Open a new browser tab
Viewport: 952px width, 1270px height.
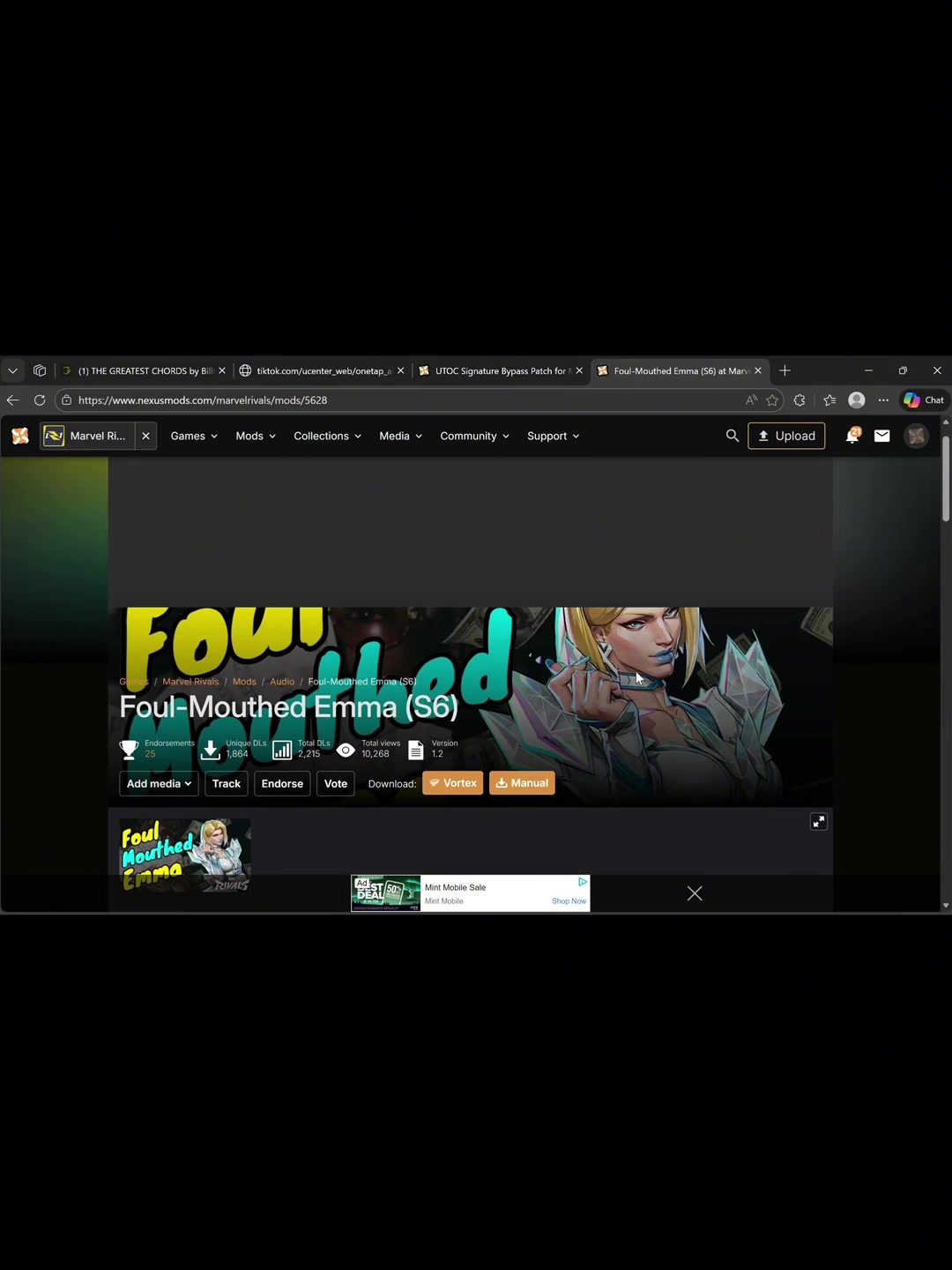tap(785, 371)
